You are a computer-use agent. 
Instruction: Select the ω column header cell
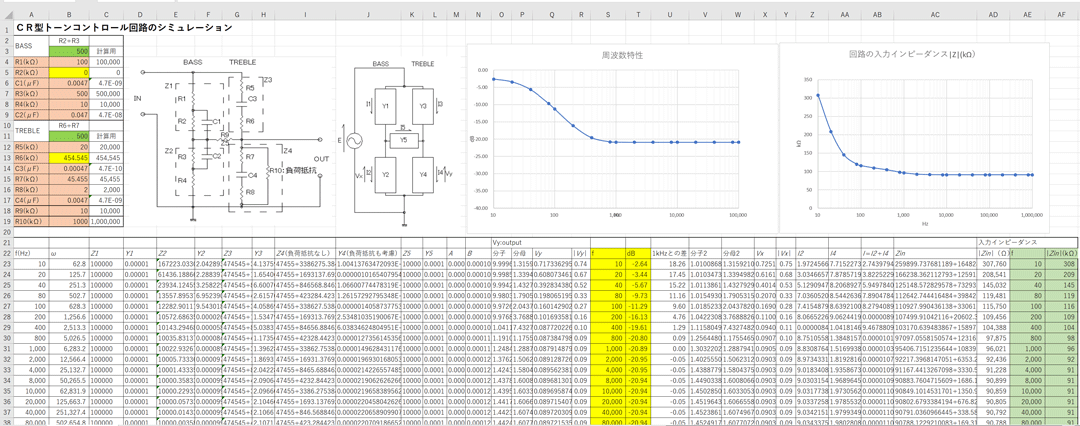point(70,252)
